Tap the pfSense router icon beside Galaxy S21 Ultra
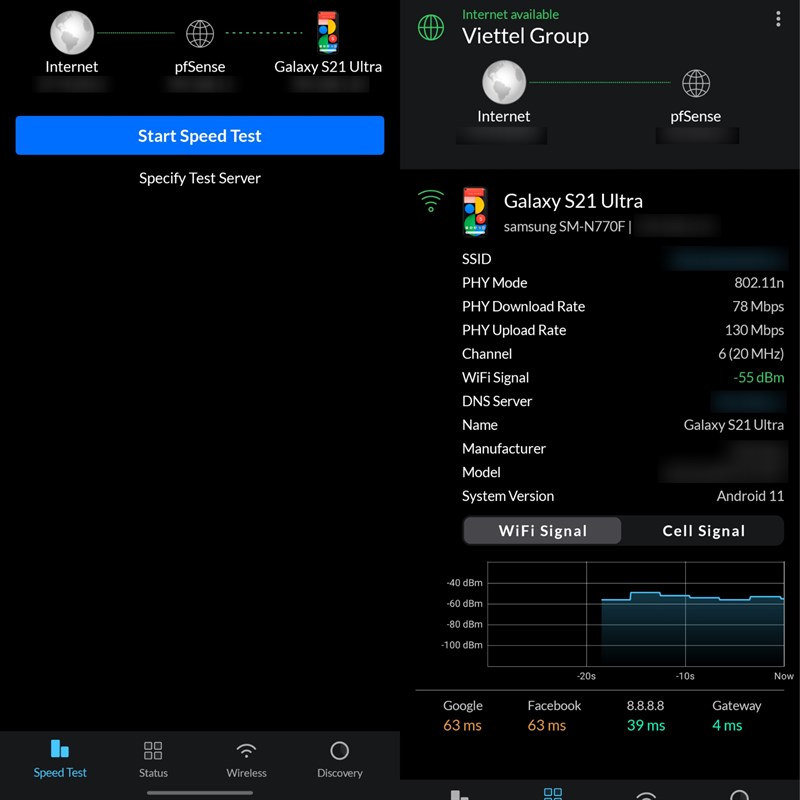 coord(199,34)
